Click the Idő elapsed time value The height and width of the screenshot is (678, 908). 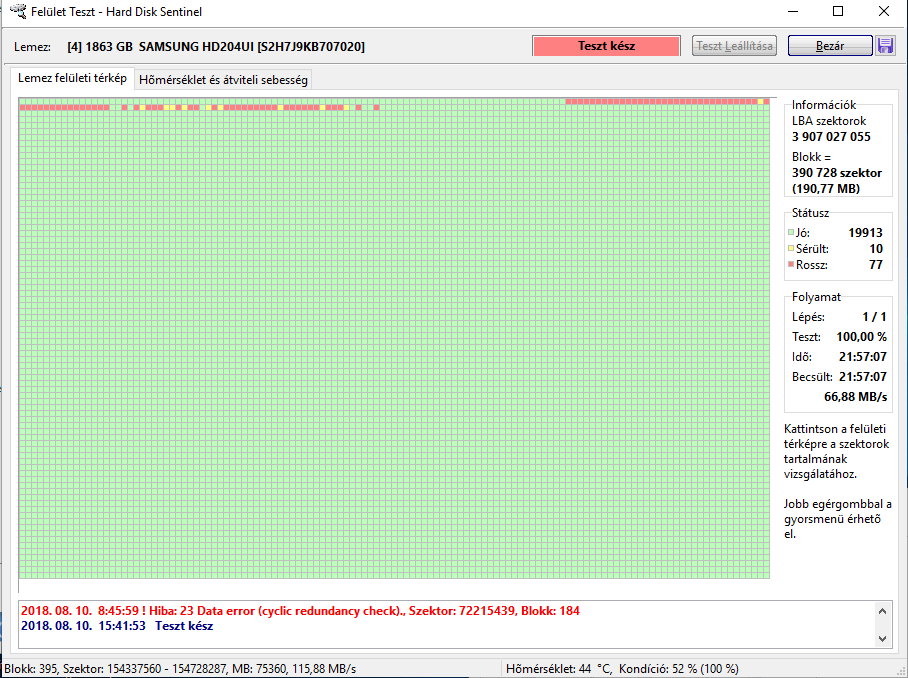coord(863,357)
